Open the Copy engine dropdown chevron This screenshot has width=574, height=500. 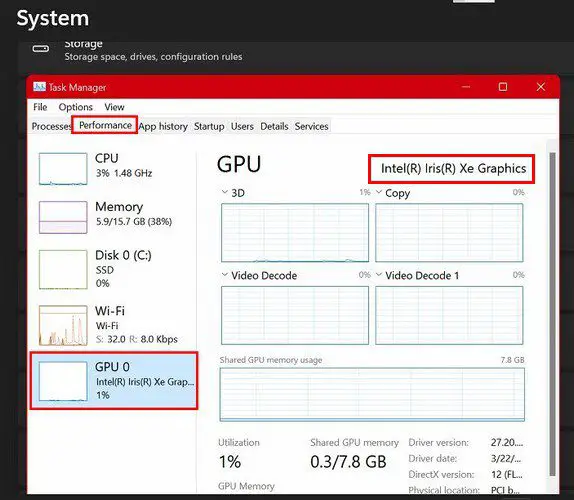(x=379, y=192)
